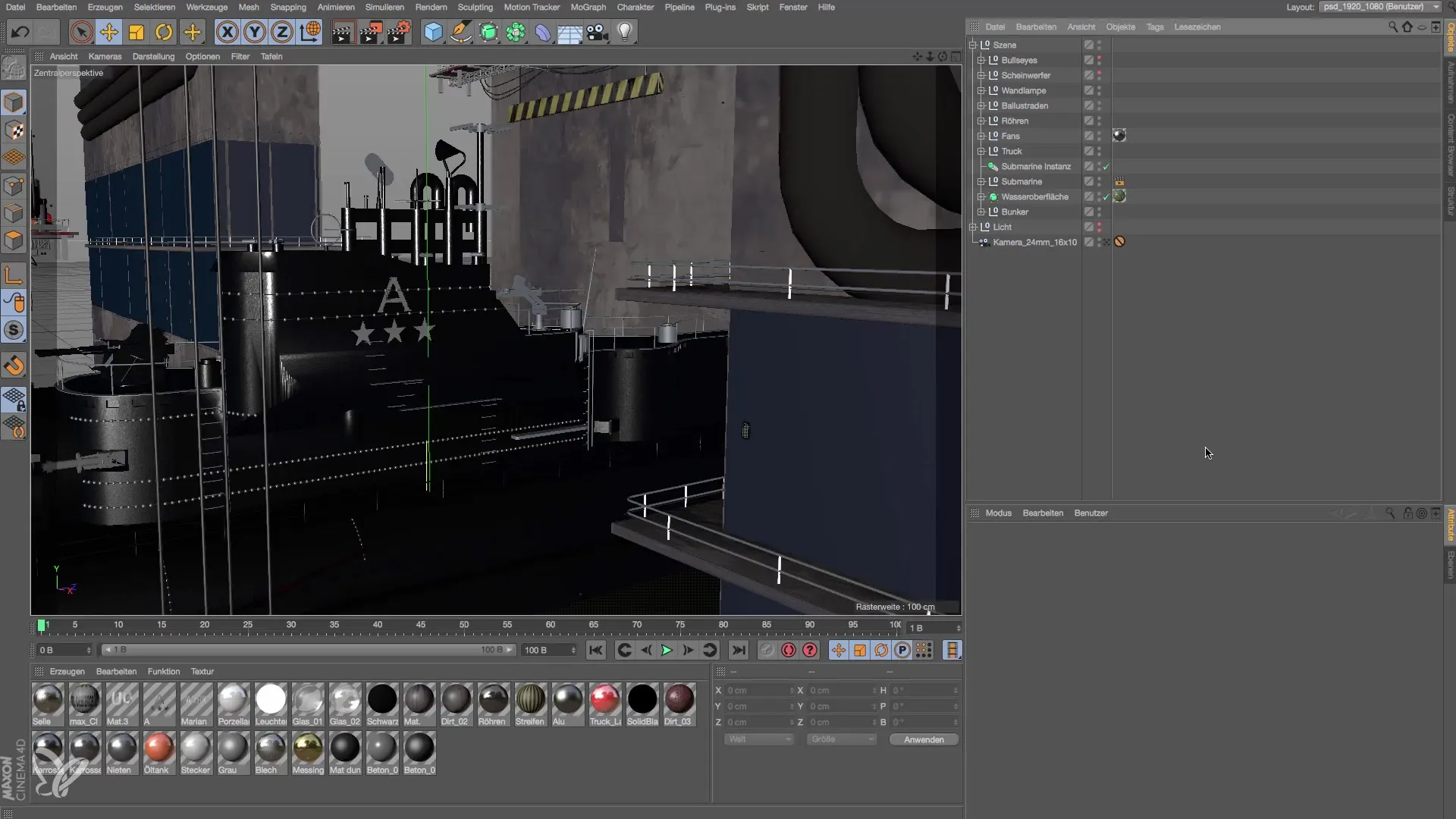Enable the axis tool L icon

(x=14, y=275)
